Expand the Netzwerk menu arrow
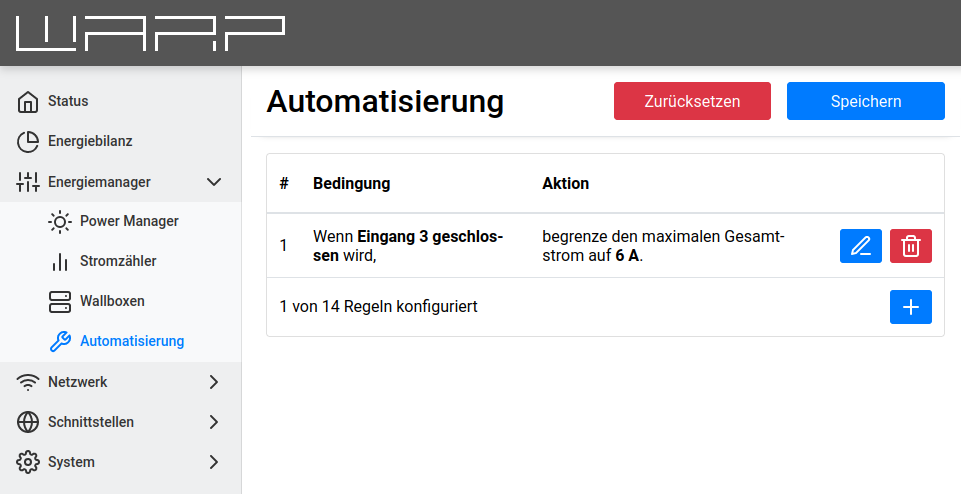Viewport: 961px width, 494px height. point(213,382)
